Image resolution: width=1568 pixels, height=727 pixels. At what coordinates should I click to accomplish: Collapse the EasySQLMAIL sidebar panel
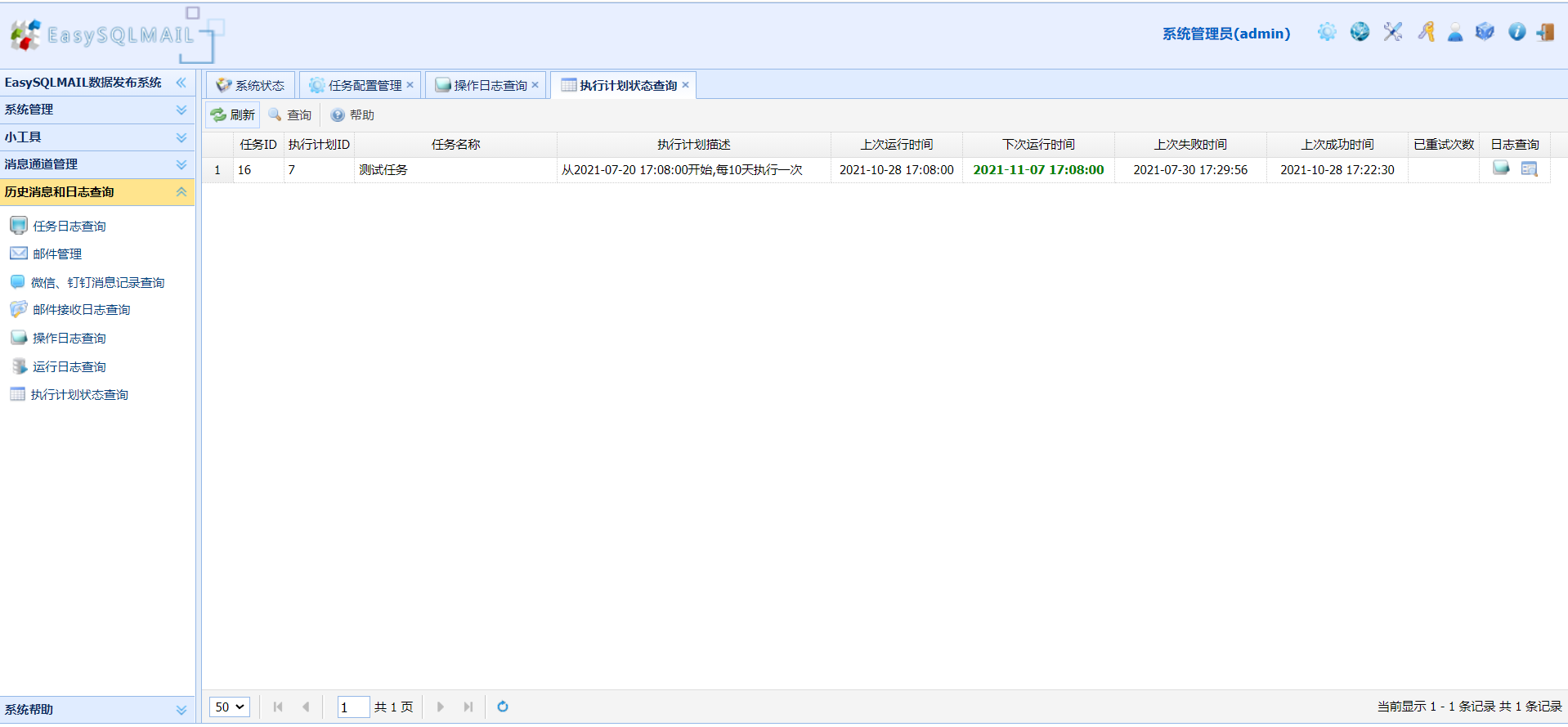(181, 83)
